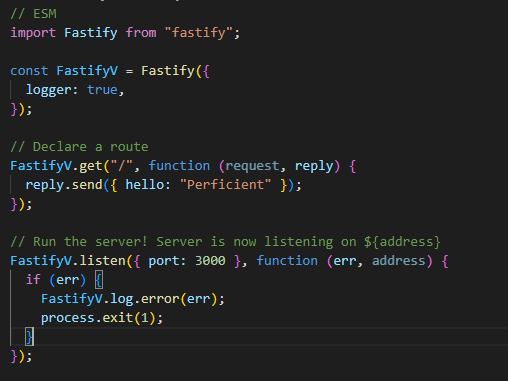This screenshot has height=381, width=508.
Task: Click the '// Declare a route' comment
Action: 79,147
